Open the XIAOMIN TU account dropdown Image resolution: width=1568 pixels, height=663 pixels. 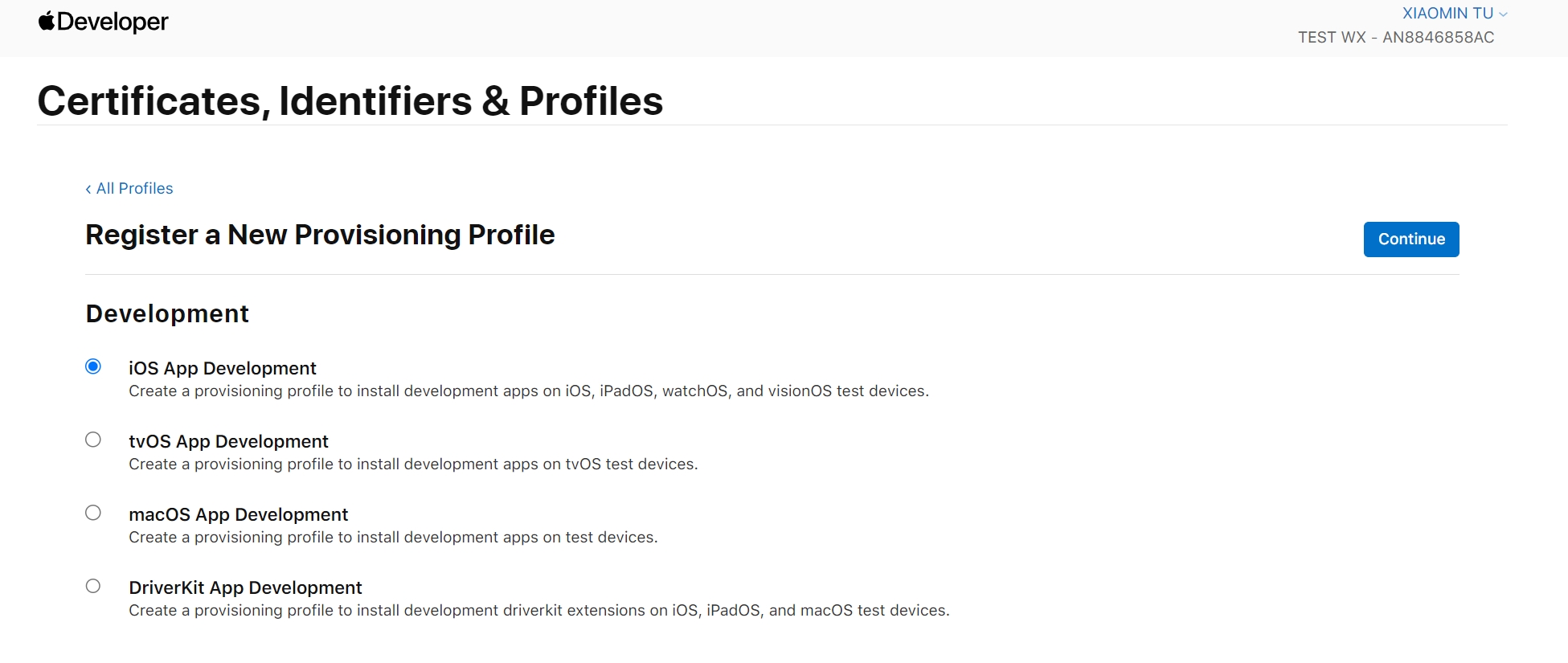pos(1455,14)
